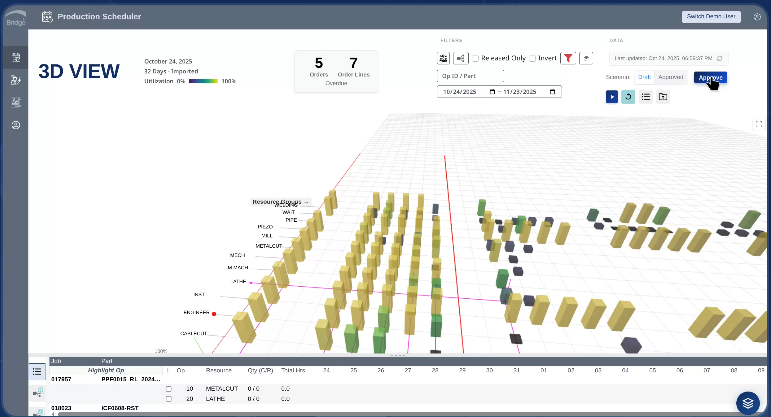Image resolution: width=771 pixels, height=417 pixels.
Task: Click the layers icon at bottom right
Action: click(x=747, y=402)
